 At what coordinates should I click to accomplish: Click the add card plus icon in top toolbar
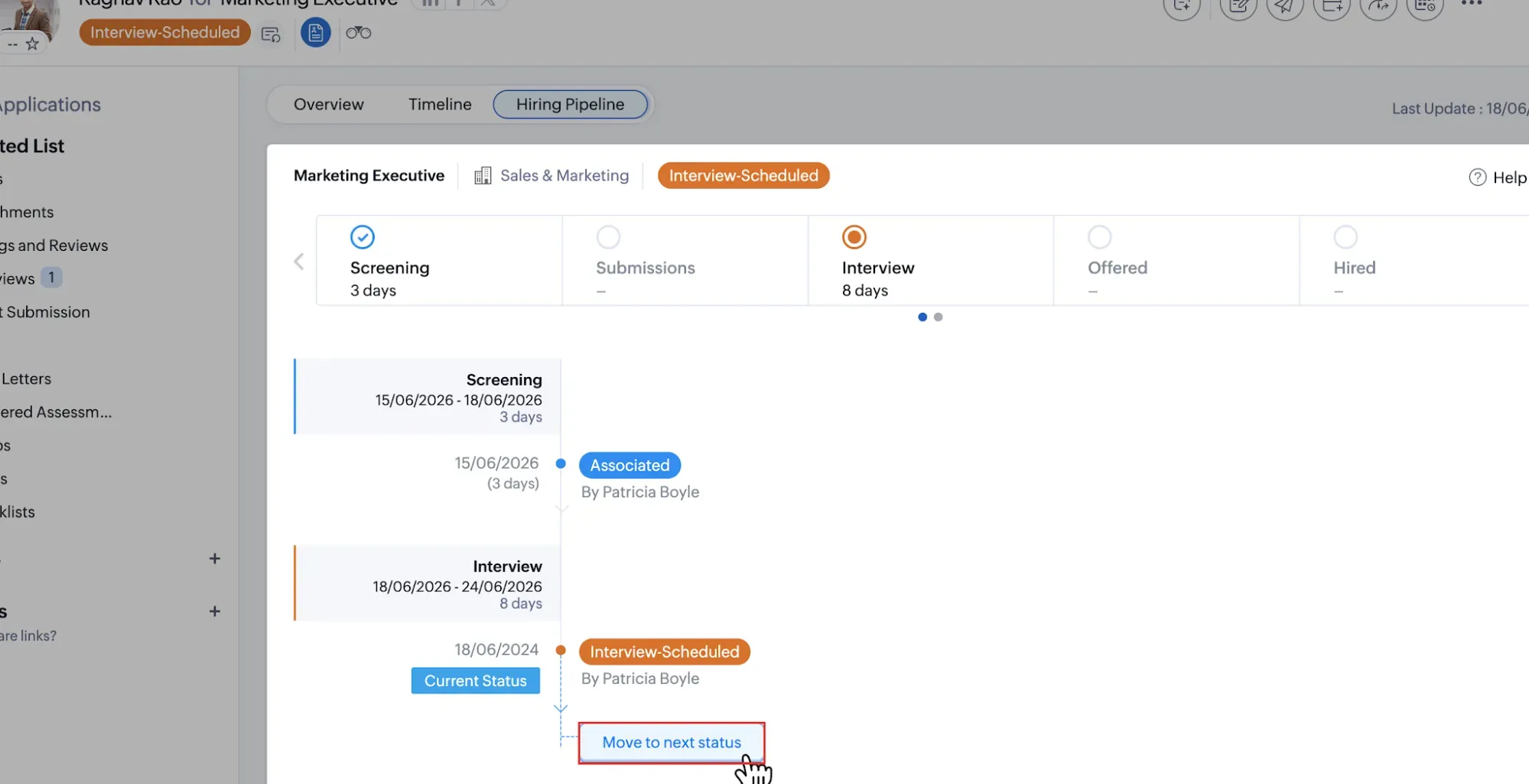1332,6
